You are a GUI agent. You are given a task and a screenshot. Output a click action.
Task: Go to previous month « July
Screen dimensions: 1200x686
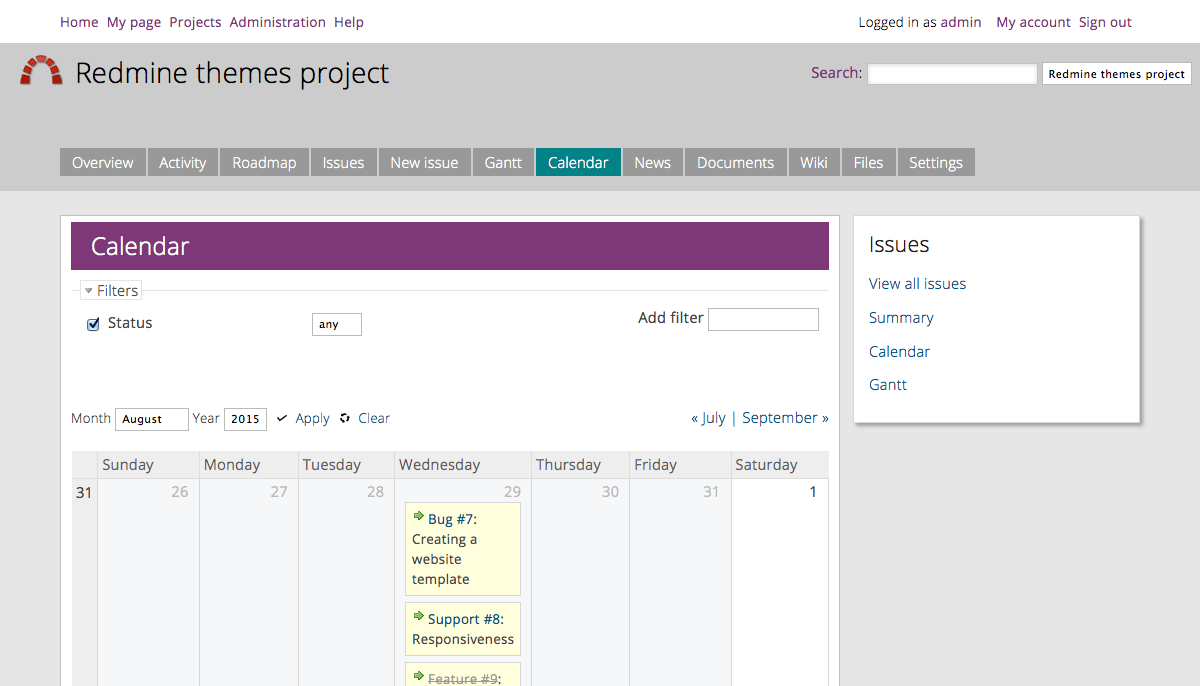(708, 418)
